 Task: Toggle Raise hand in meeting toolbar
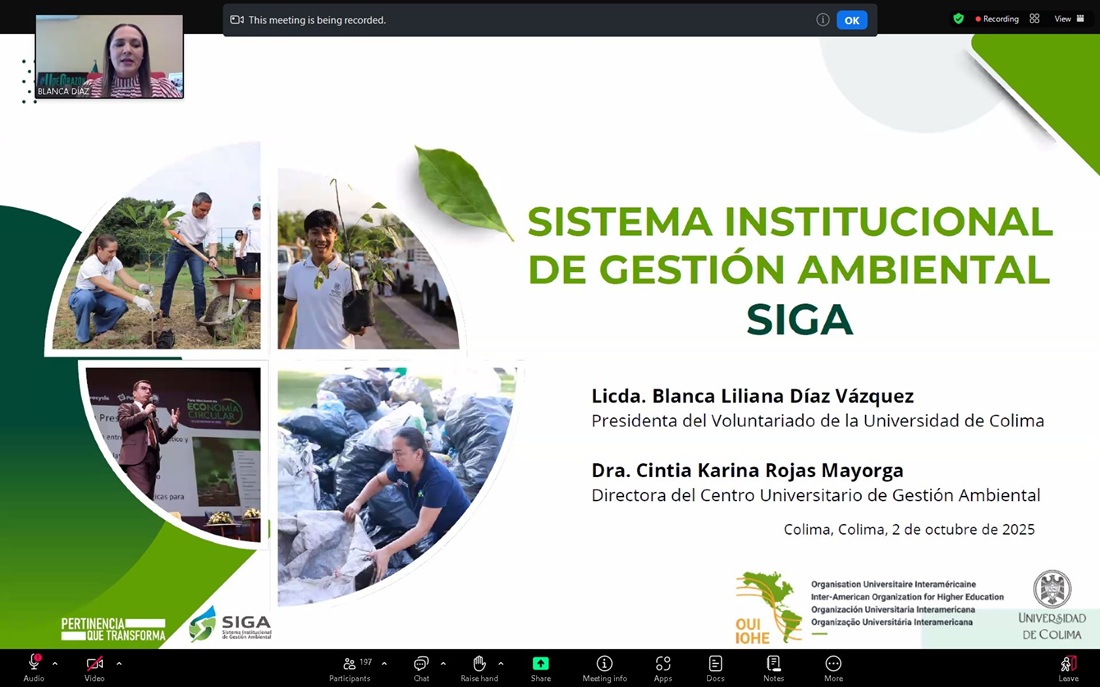(x=479, y=667)
